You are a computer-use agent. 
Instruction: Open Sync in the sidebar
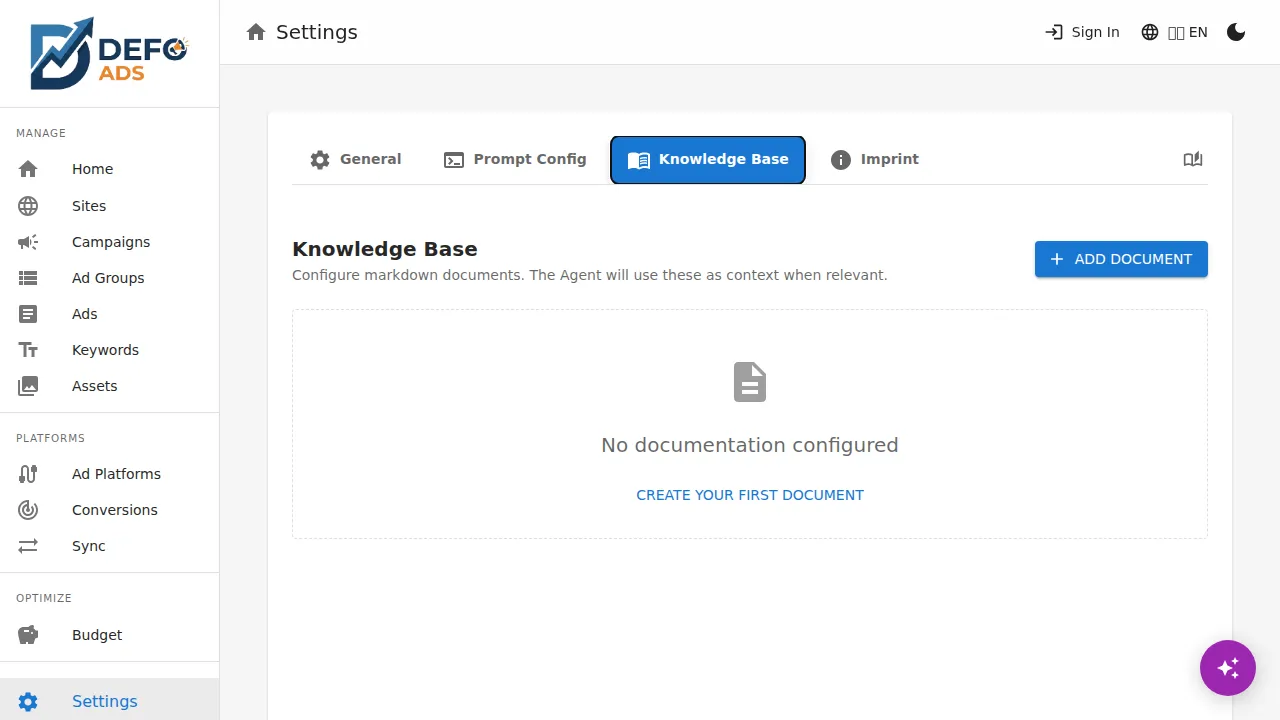pyautogui.click(x=110, y=546)
